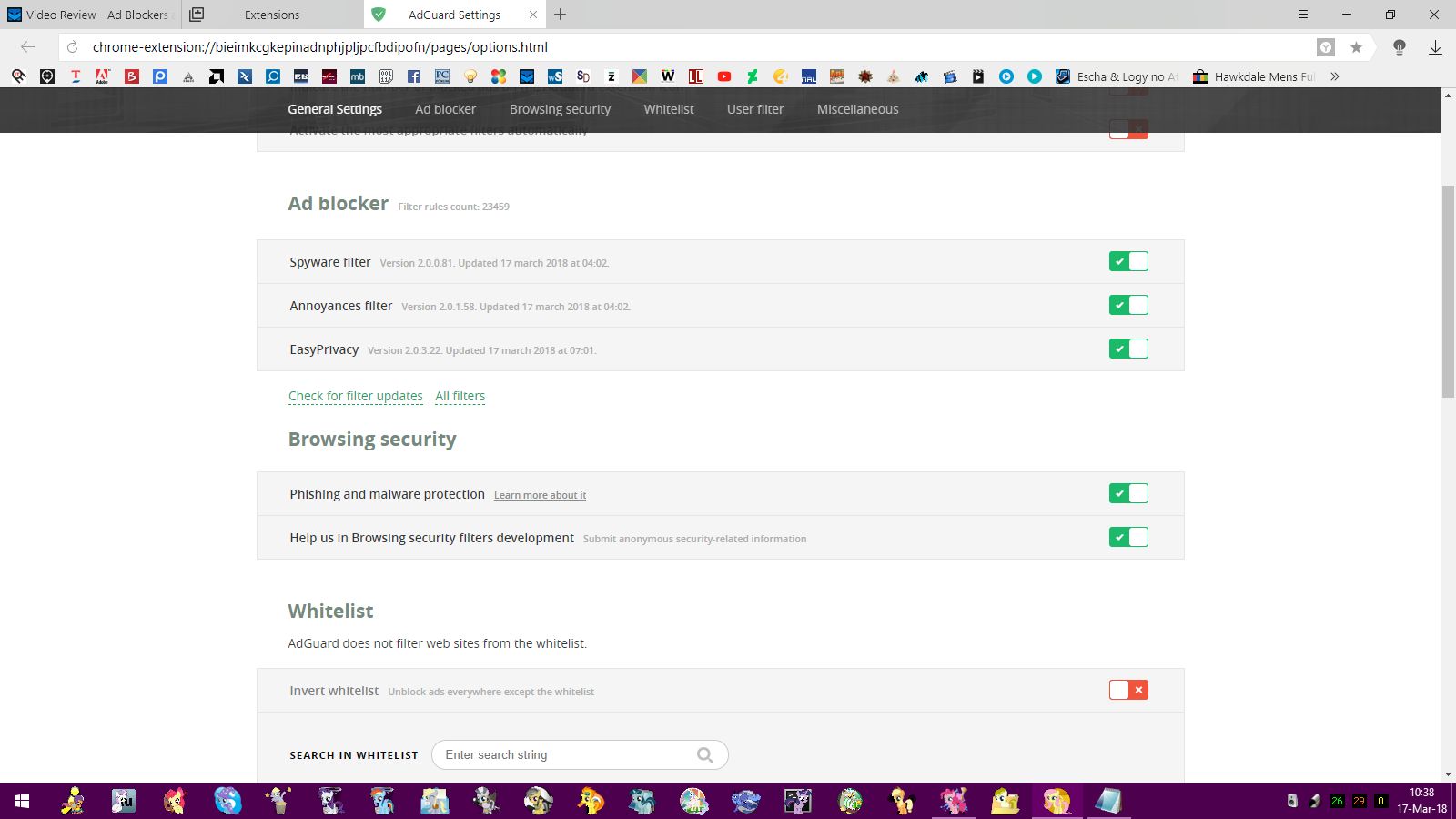Screen dimensions: 1456x819
Task: Click the 'EasyPrivacy' row label
Action: (324, 349)
